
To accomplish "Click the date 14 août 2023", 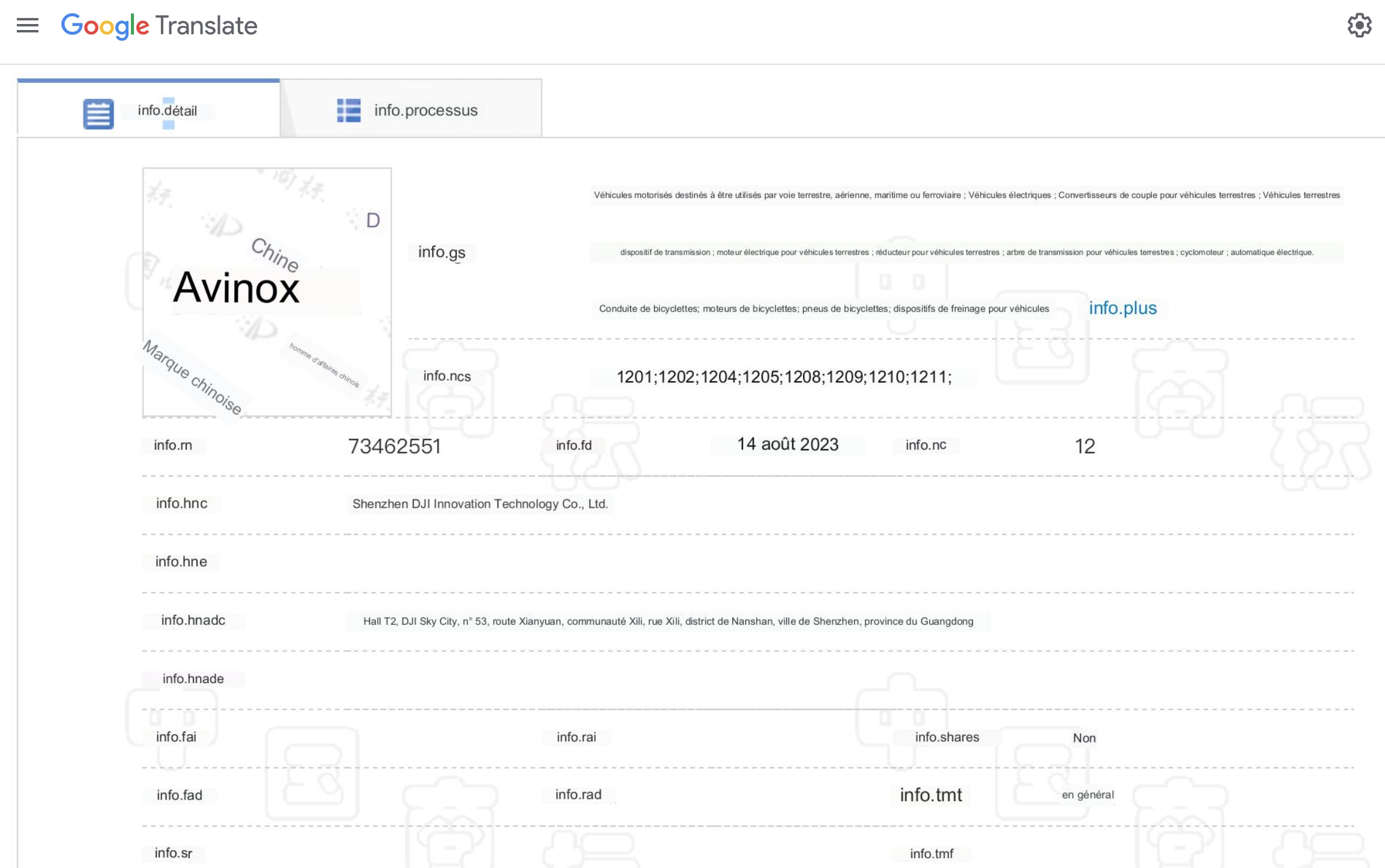I will coord(787,444).
